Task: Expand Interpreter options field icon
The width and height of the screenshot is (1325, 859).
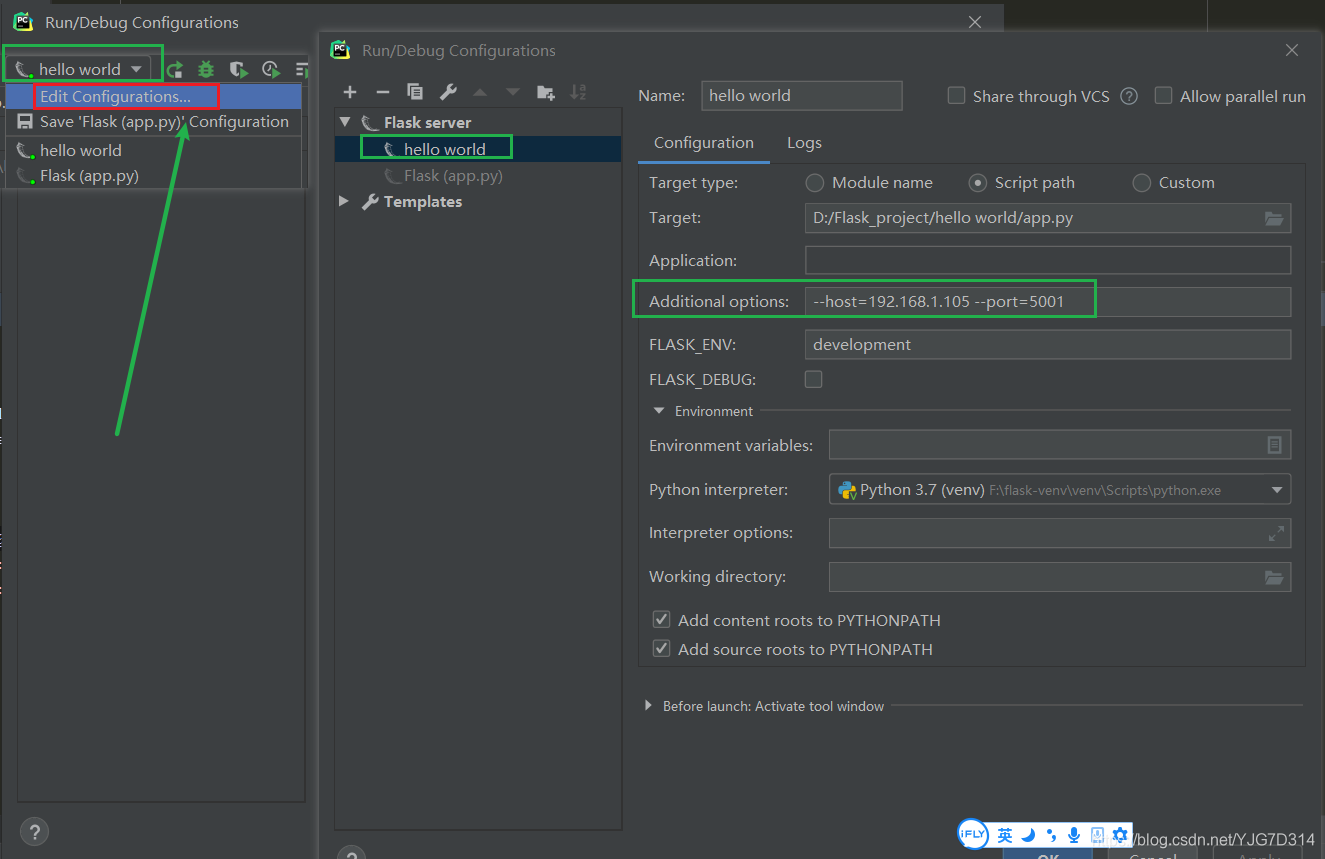Action: [1276, 533]
